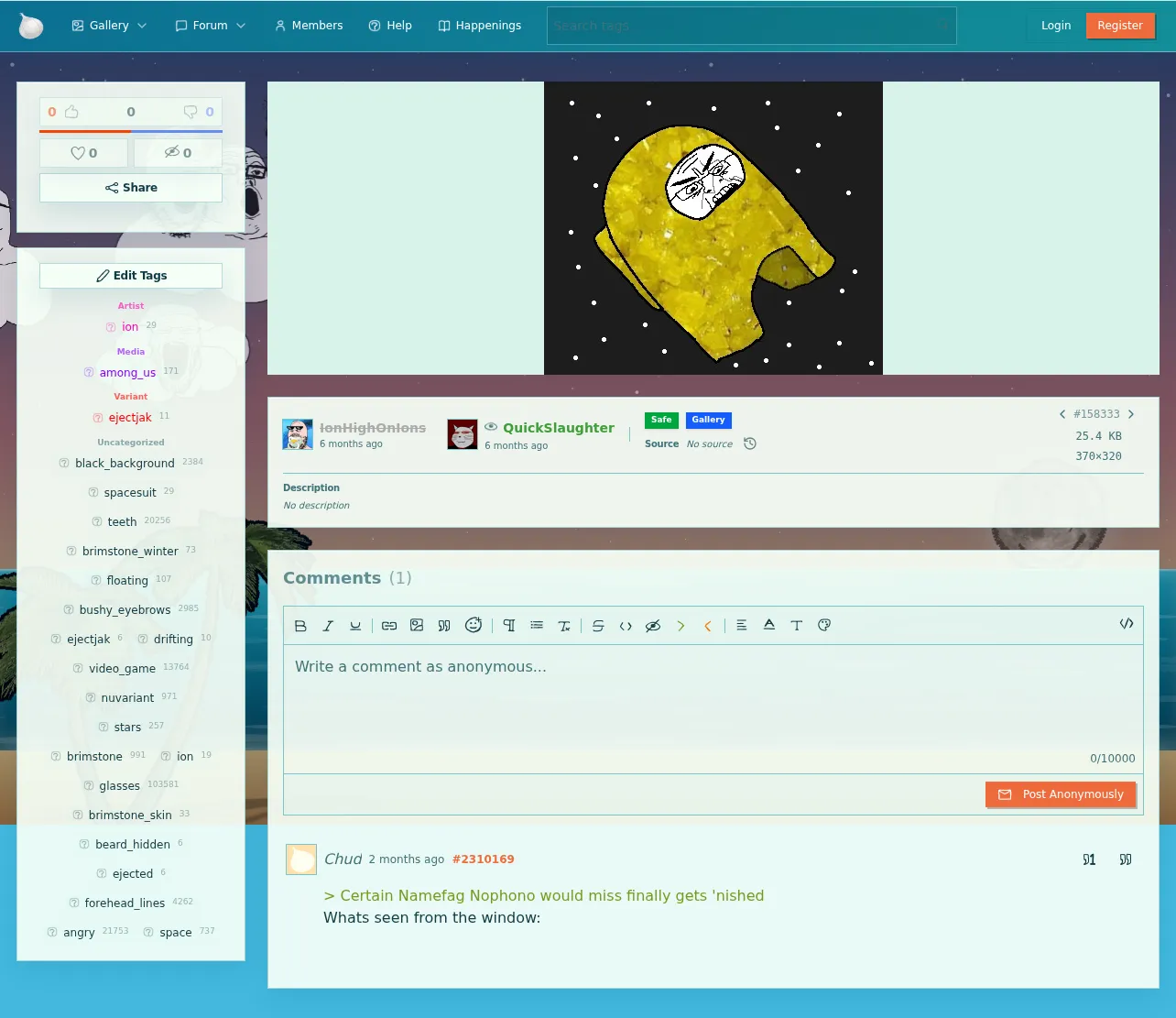Open comment permalink #2310169
This screenshot has width=1176, height=1018.
484,859
